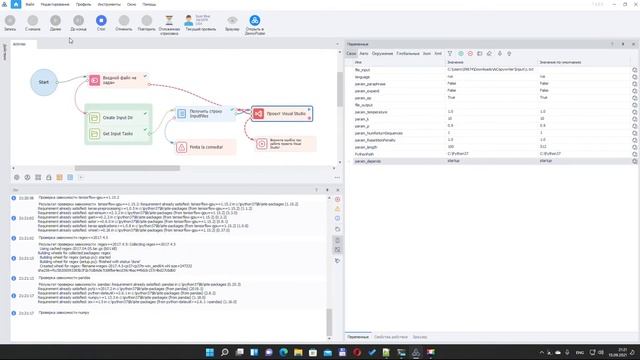
Task: Click the clock icon under canvas
Action: click(x=27, y=178)
